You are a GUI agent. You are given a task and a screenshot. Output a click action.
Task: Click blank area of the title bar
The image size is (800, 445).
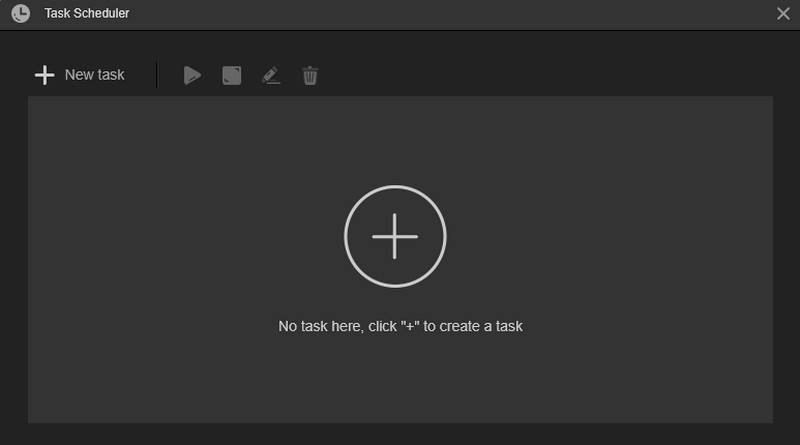[x=450, y=14]
